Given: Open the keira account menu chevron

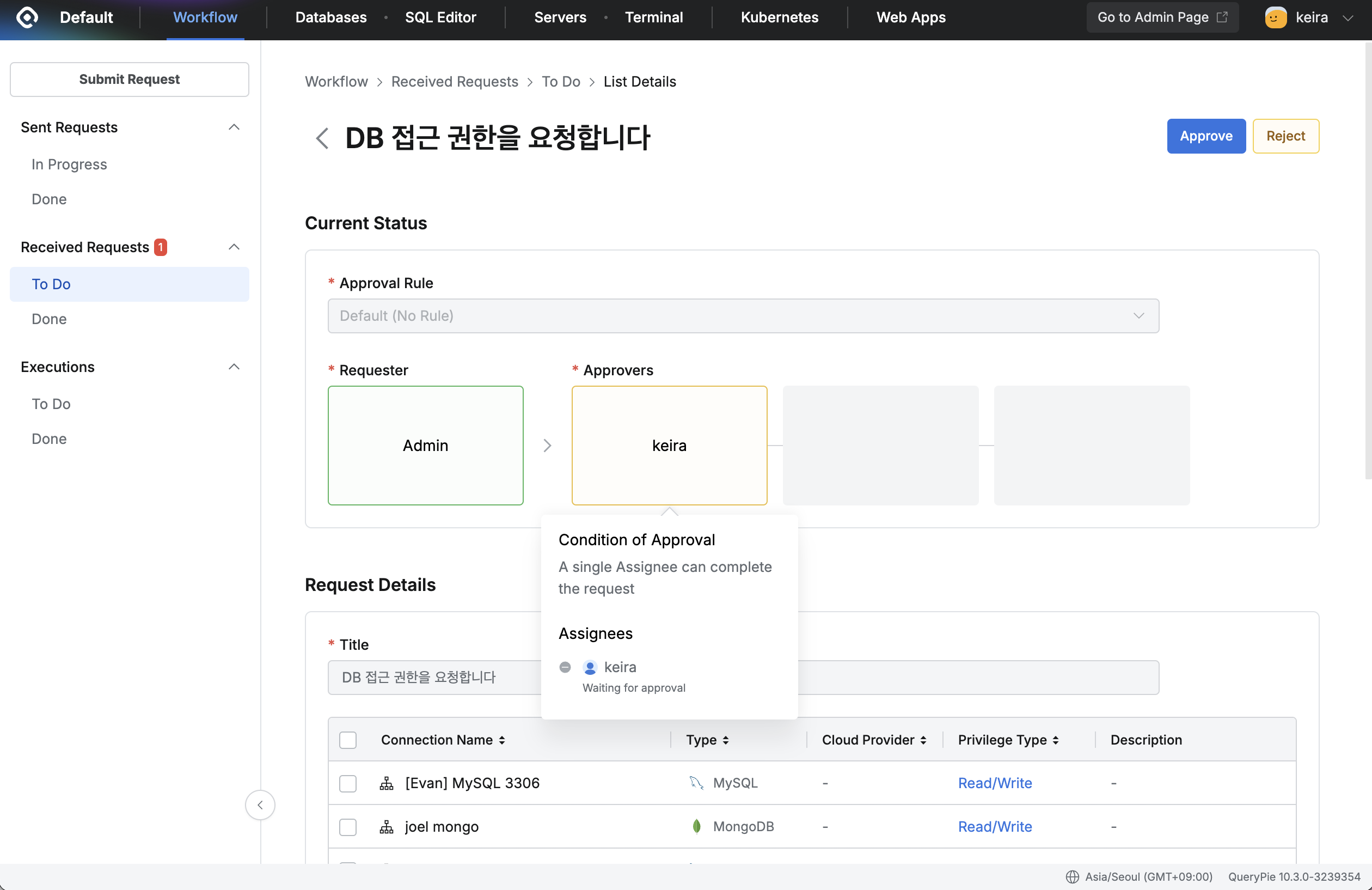Looking at the screenshot, I should 1348,17.
